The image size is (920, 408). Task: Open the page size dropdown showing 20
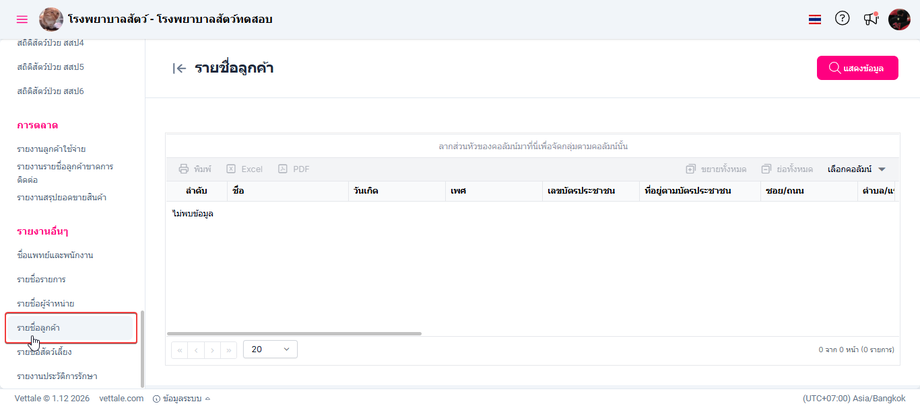270,349
